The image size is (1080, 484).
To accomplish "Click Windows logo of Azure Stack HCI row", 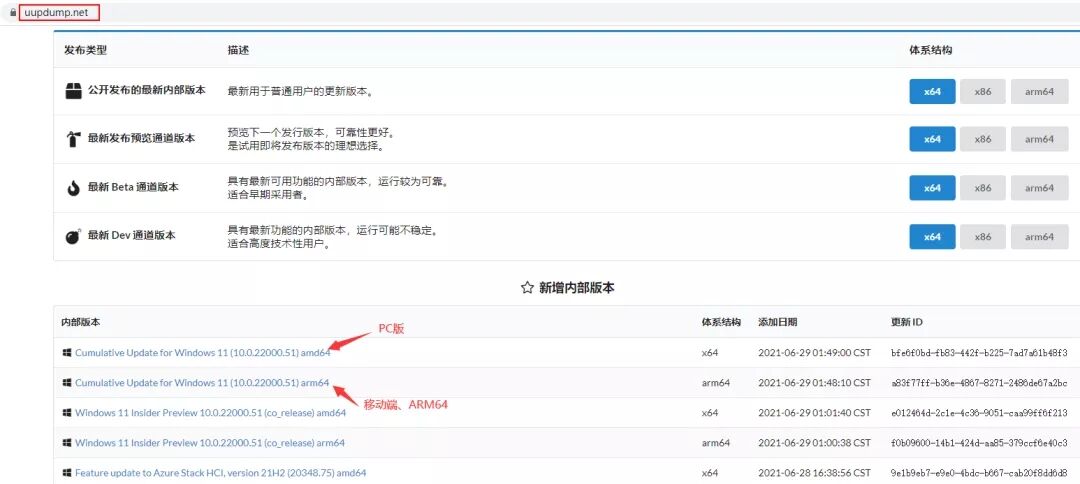I will pos(67,473).
